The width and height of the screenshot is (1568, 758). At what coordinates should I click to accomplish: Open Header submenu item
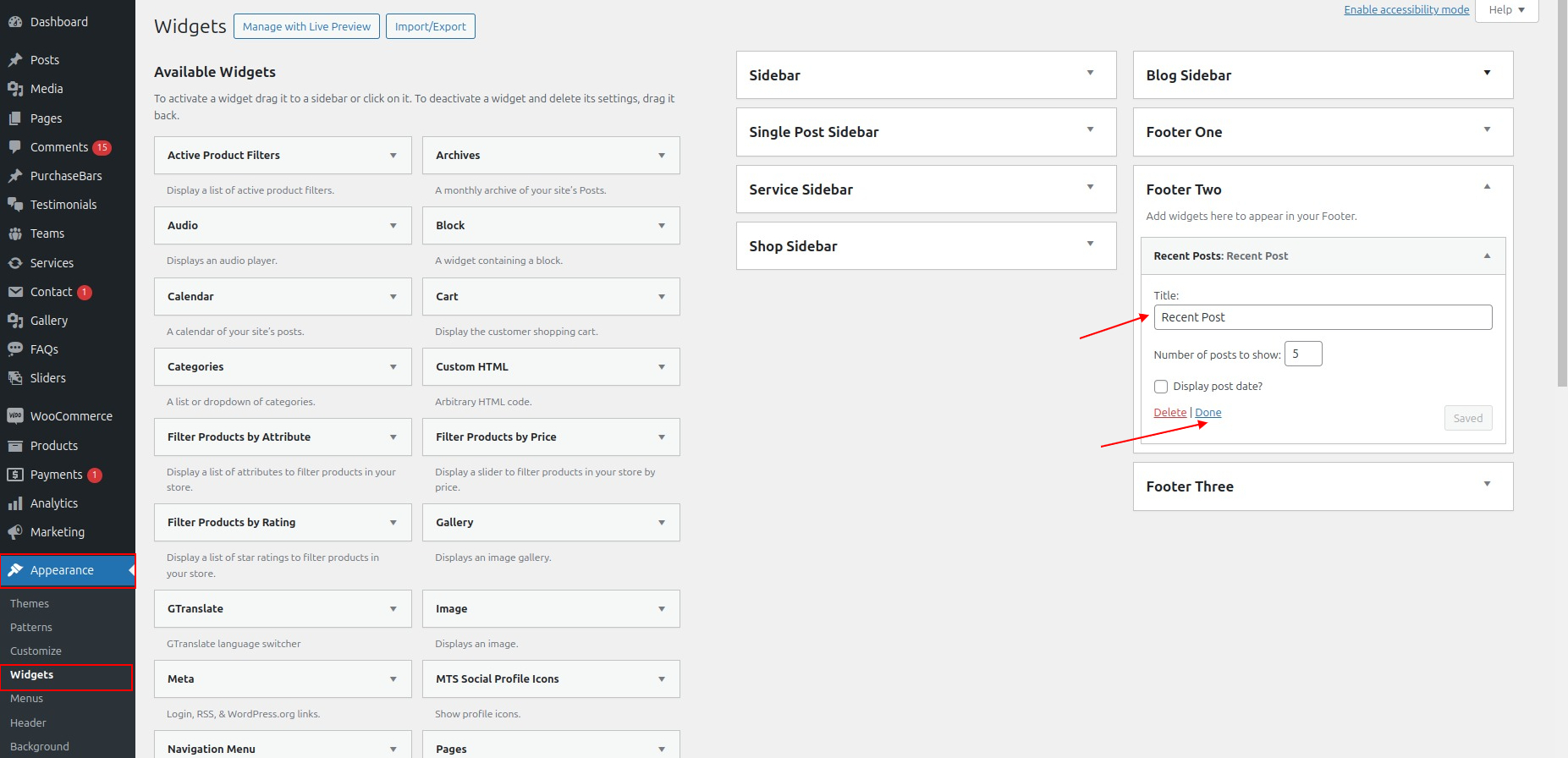coord(28,722)
